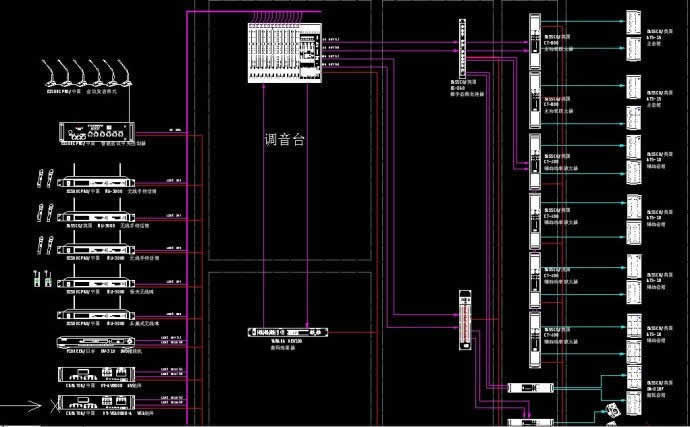Viewport: 690px width, 427px height.
Task: Click the topmost amplifier in right column
Action: coord(534,42)
